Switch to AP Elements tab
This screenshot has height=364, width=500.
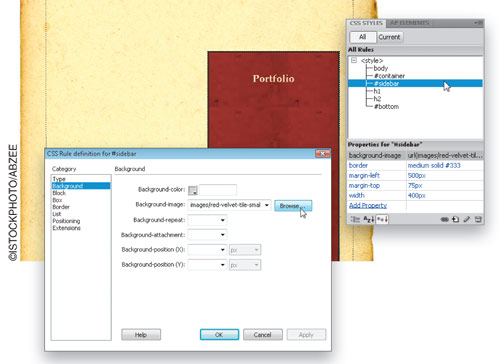click(410, 23)
